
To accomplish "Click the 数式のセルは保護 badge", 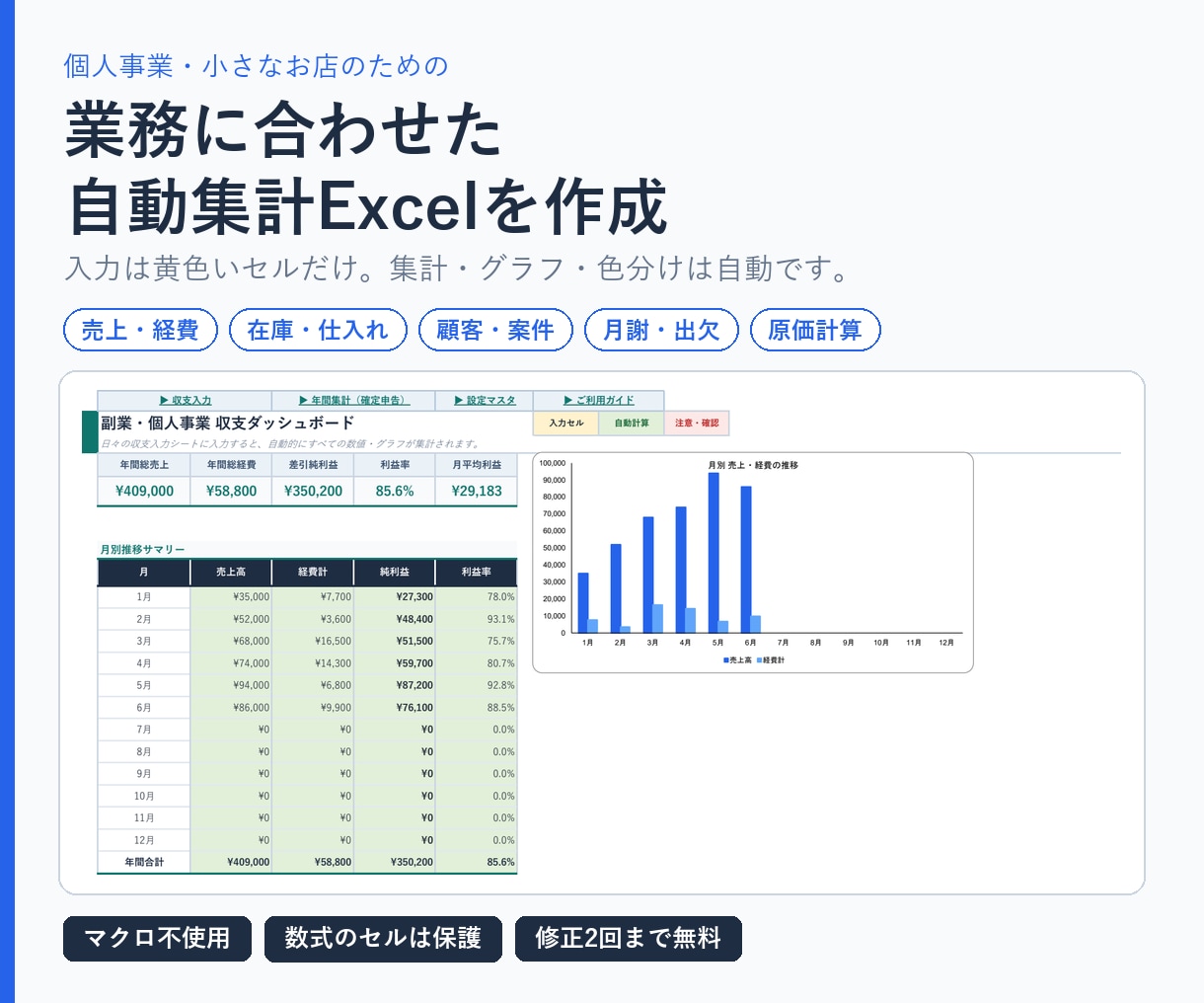I will 383,938.
